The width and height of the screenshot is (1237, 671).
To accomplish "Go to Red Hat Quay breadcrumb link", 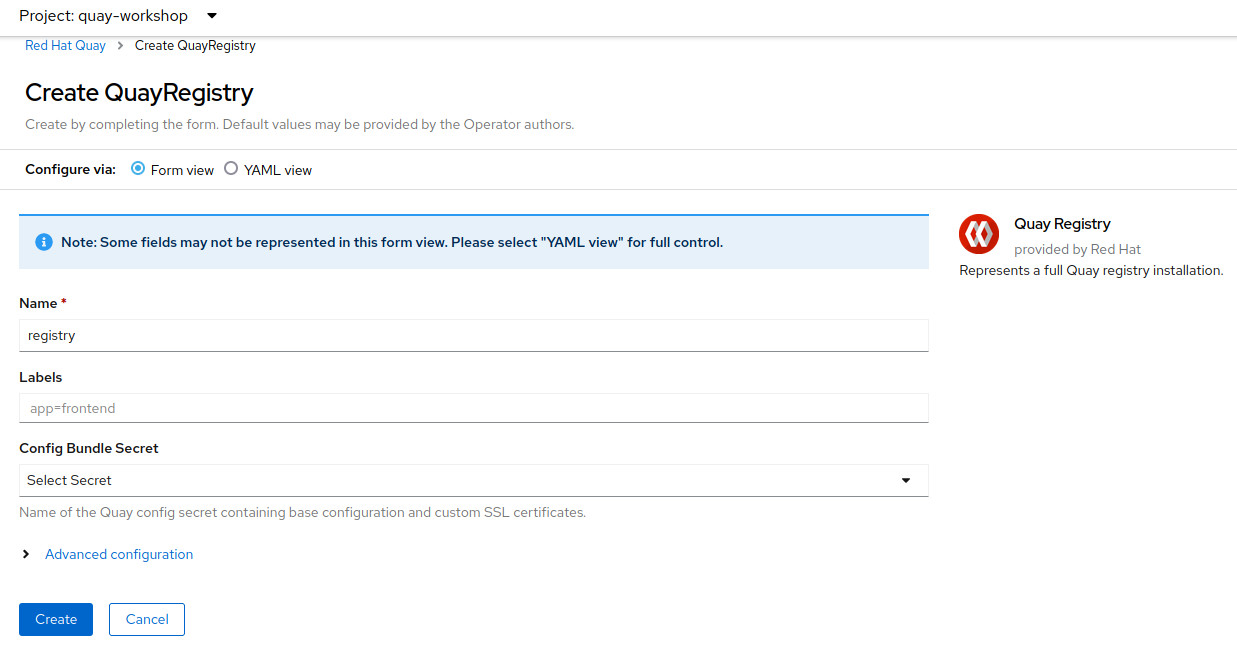I will pyautogui.click(x=65, y=46).
